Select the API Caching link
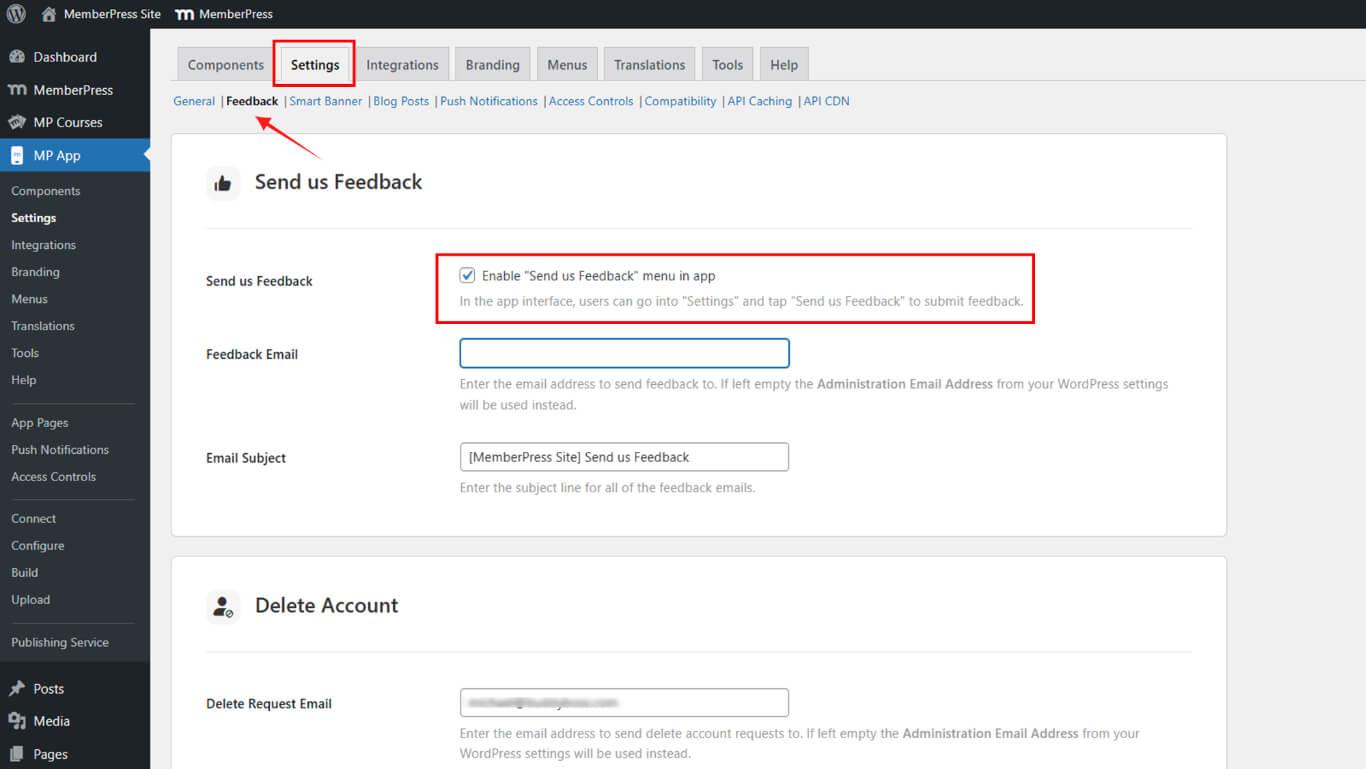This screenshot has width=1366, height=769. (759, 101)
